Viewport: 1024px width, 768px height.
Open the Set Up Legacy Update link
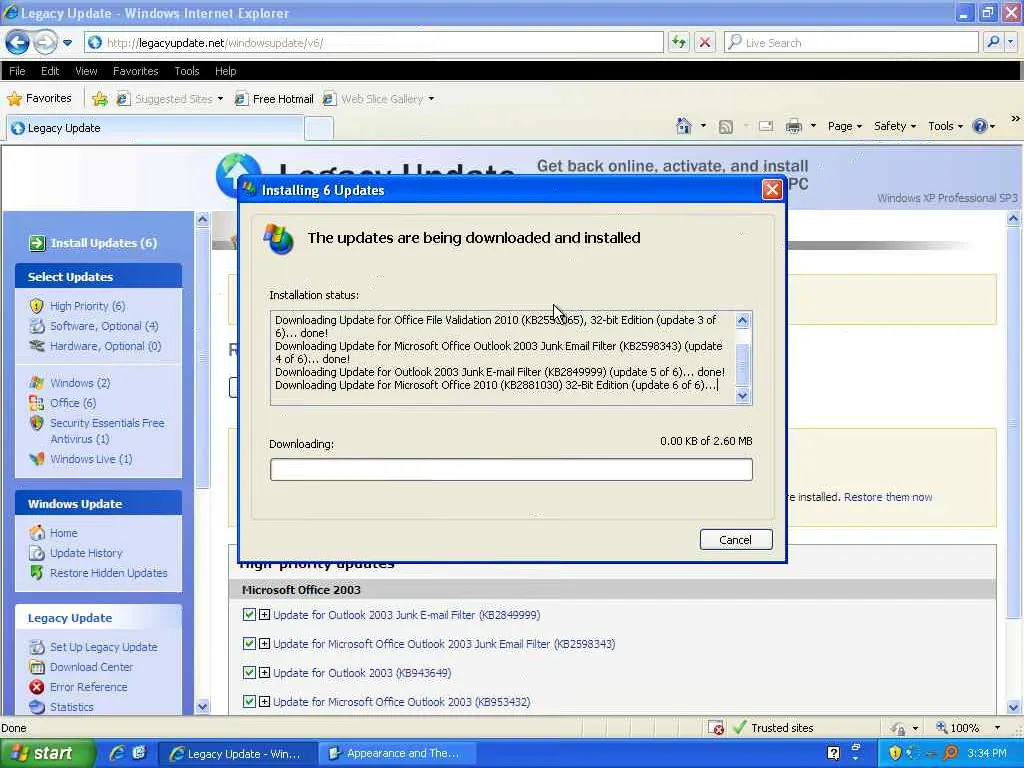103,647
